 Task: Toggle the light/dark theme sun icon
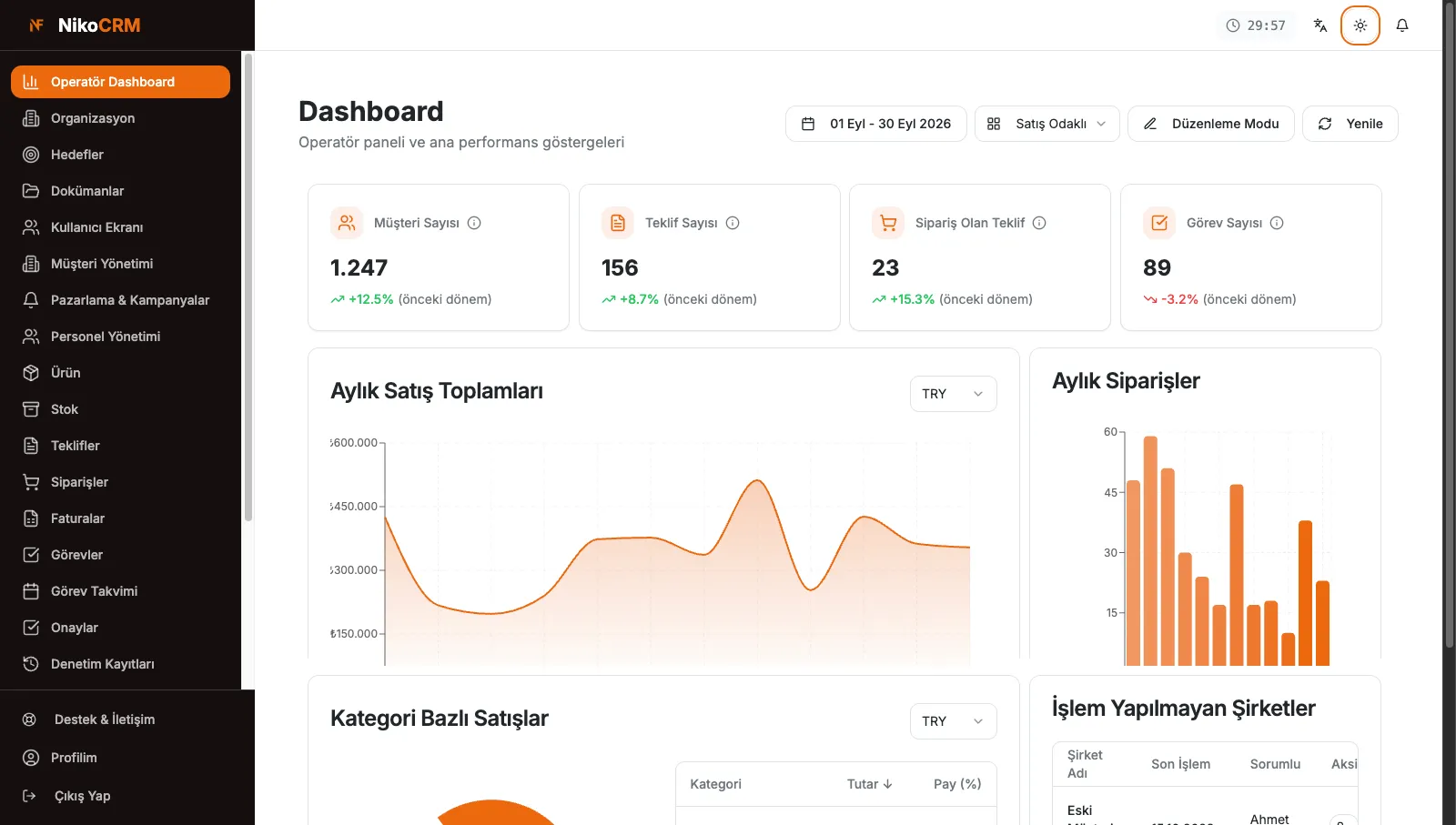(1360, 25)
